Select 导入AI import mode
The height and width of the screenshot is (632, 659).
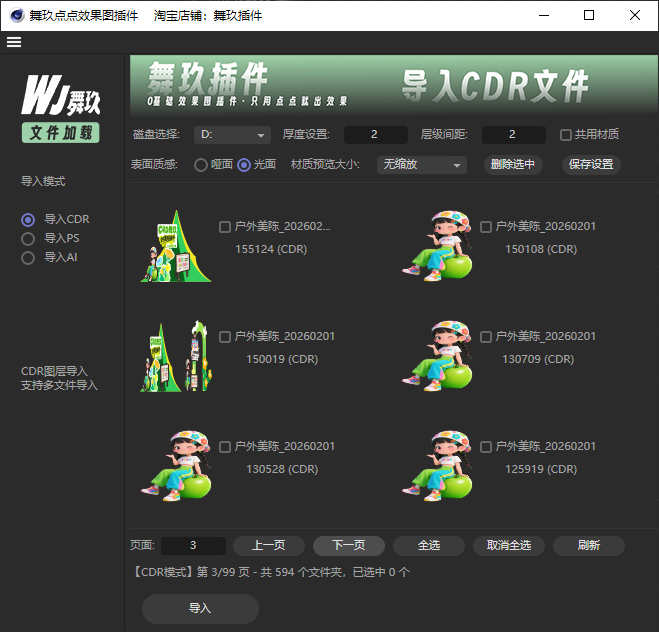28,258
